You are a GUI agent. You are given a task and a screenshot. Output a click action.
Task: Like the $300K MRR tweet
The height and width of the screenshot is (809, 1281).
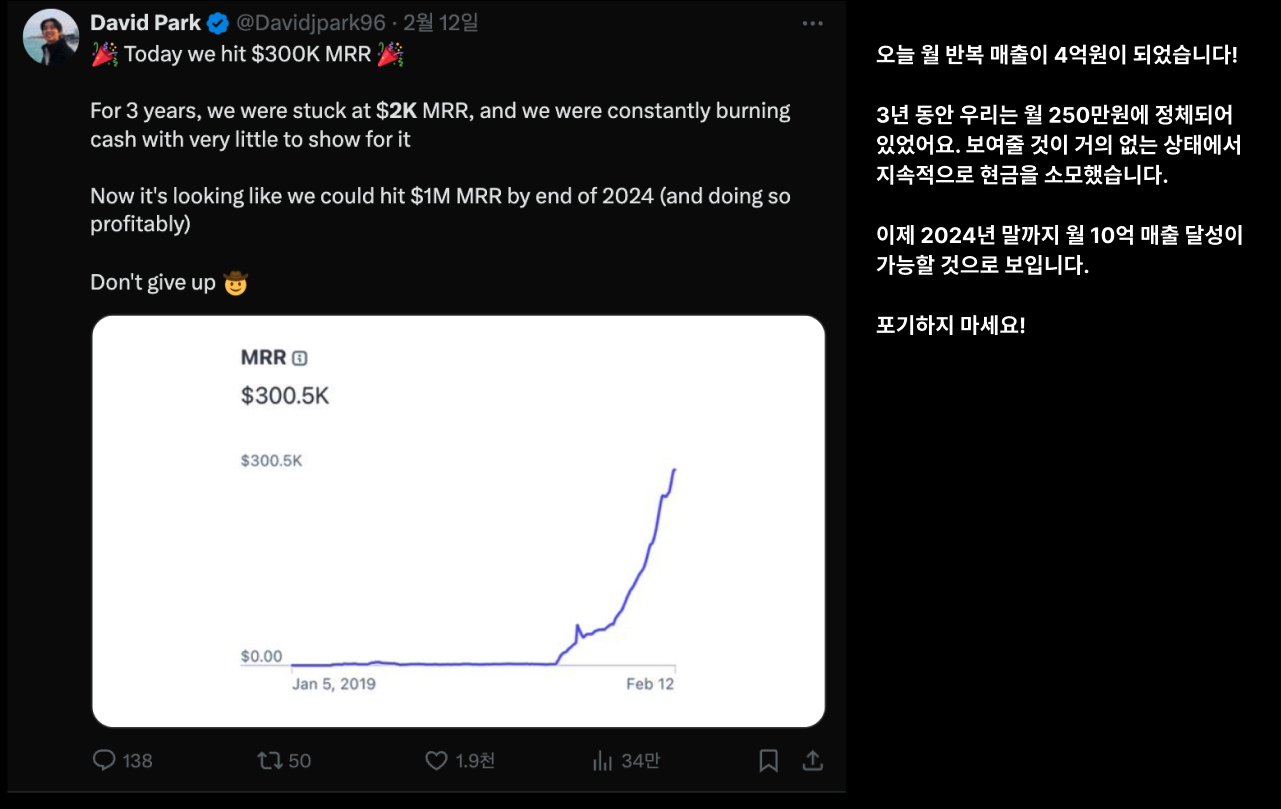[436, 761]
